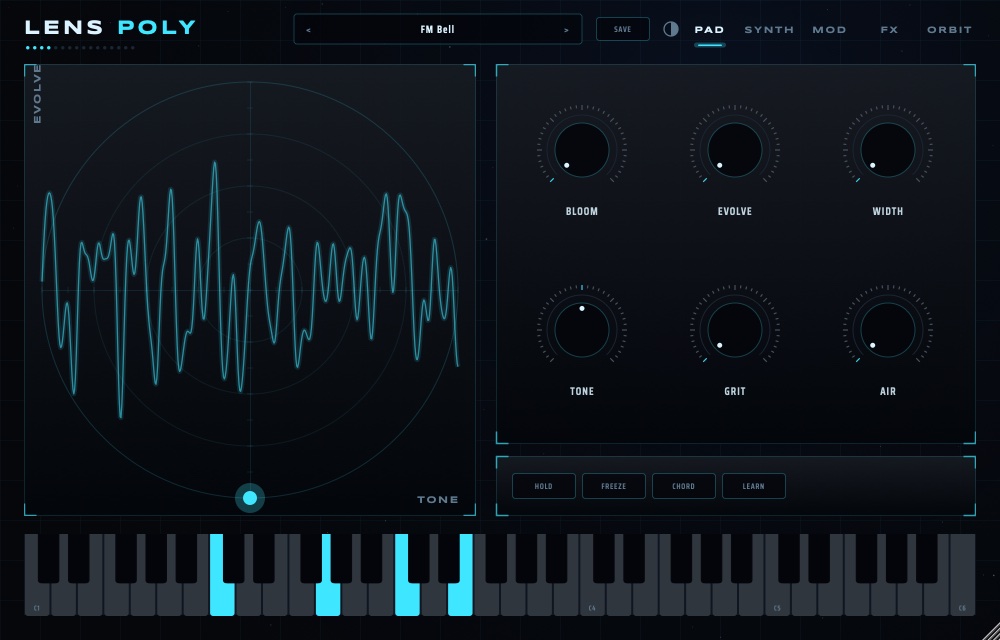Viewport: 1000px width, 640px height.
Task: Click the WIDTH knob
Action: click(888, 150)
